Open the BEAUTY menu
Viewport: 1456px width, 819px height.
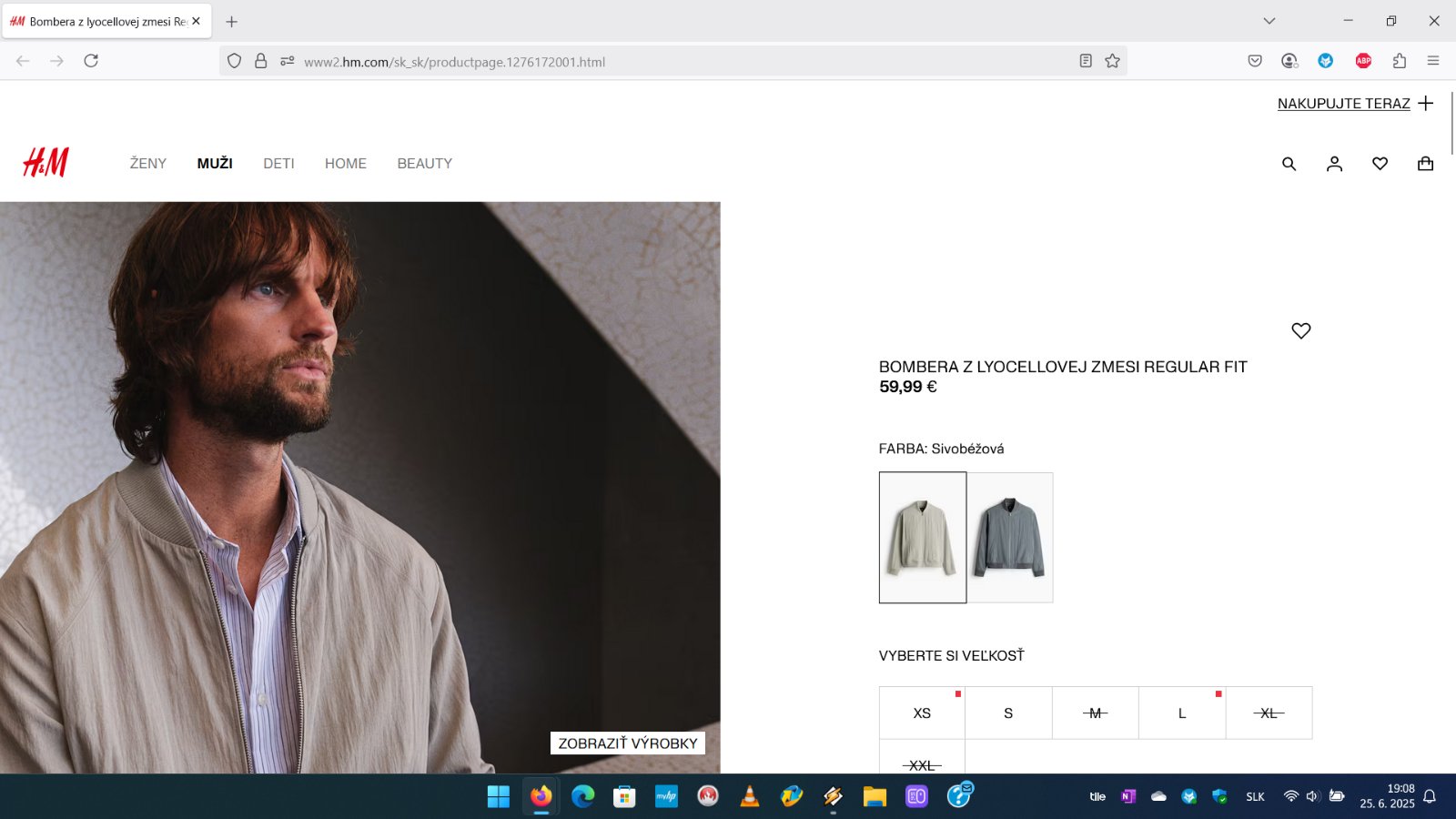point(424,164)
